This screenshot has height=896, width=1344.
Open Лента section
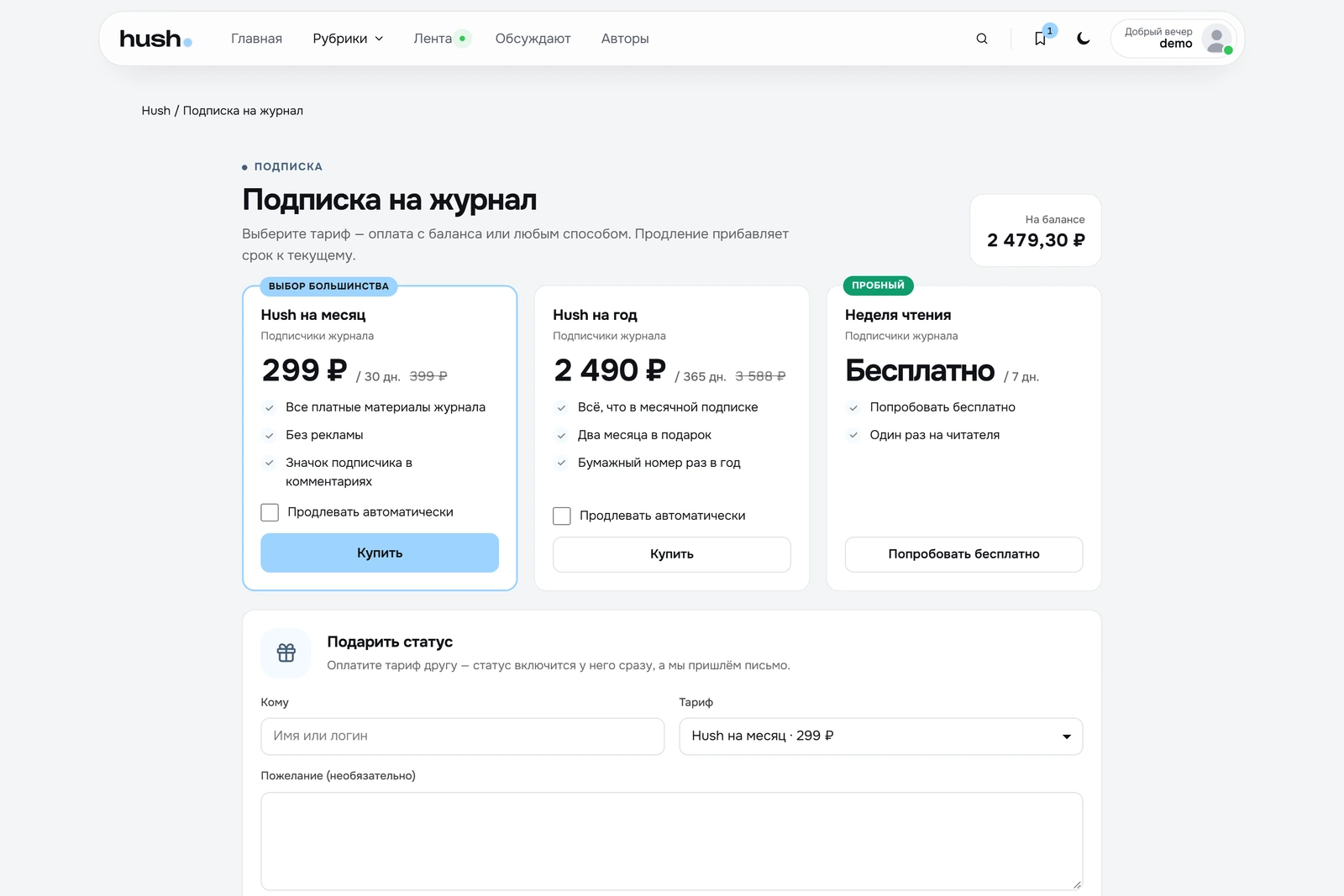[433, 39]
